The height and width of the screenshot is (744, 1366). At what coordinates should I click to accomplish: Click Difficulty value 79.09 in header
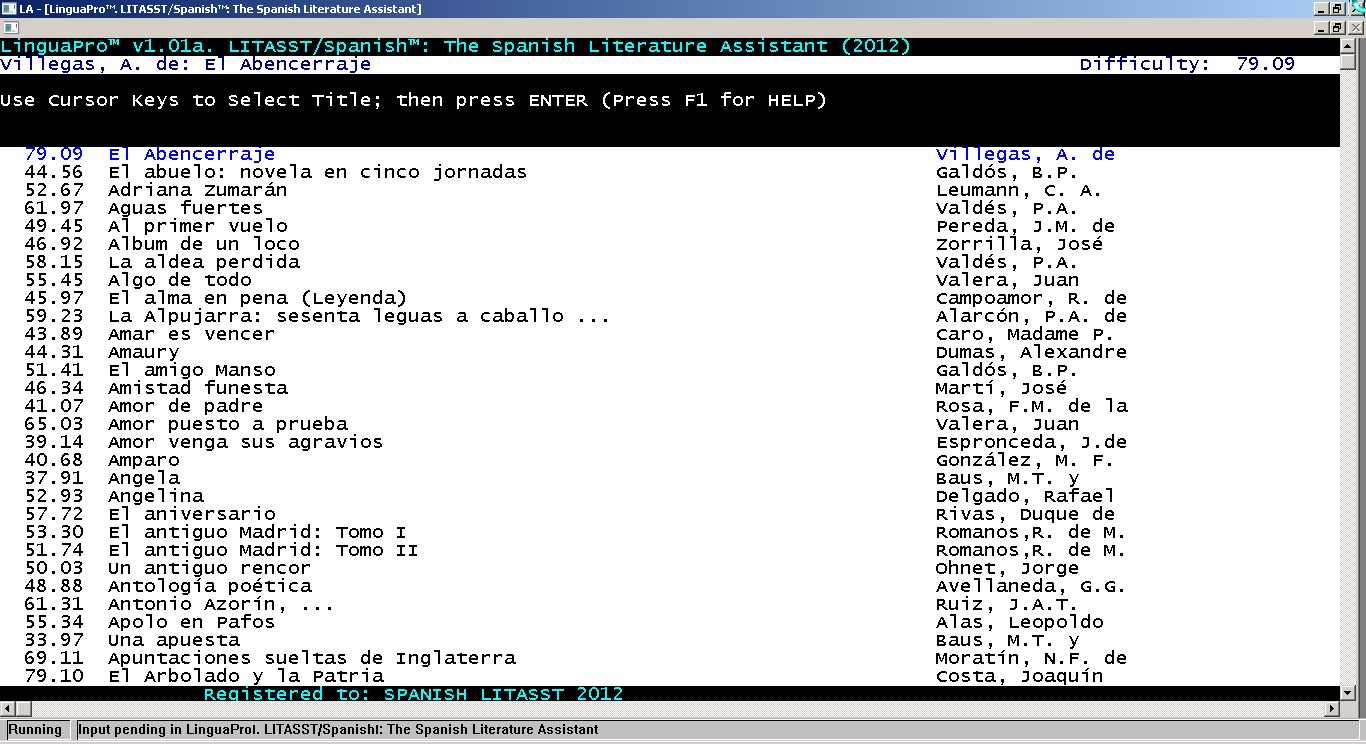(1265, 64)
